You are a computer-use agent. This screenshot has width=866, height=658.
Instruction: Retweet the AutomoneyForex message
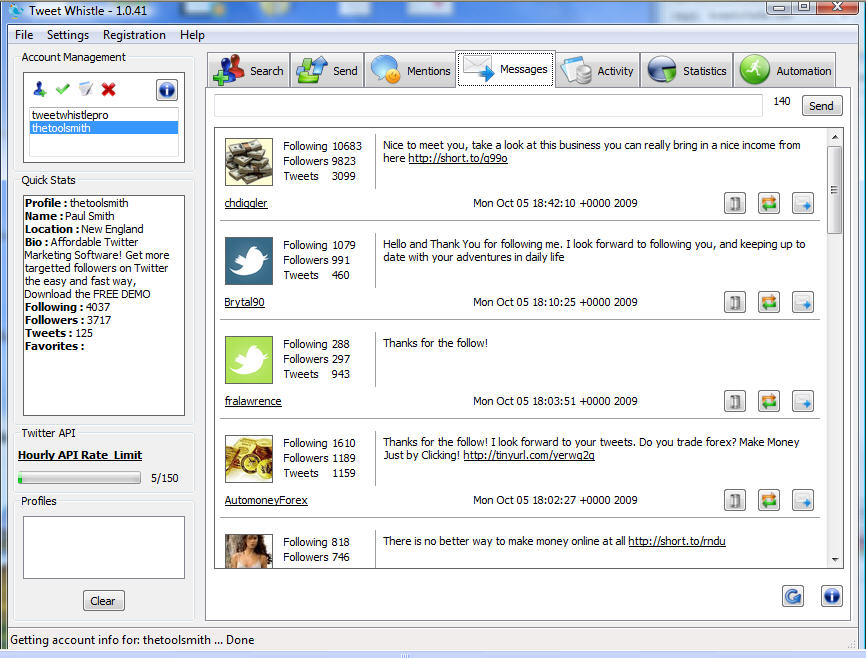click(769, 500)
